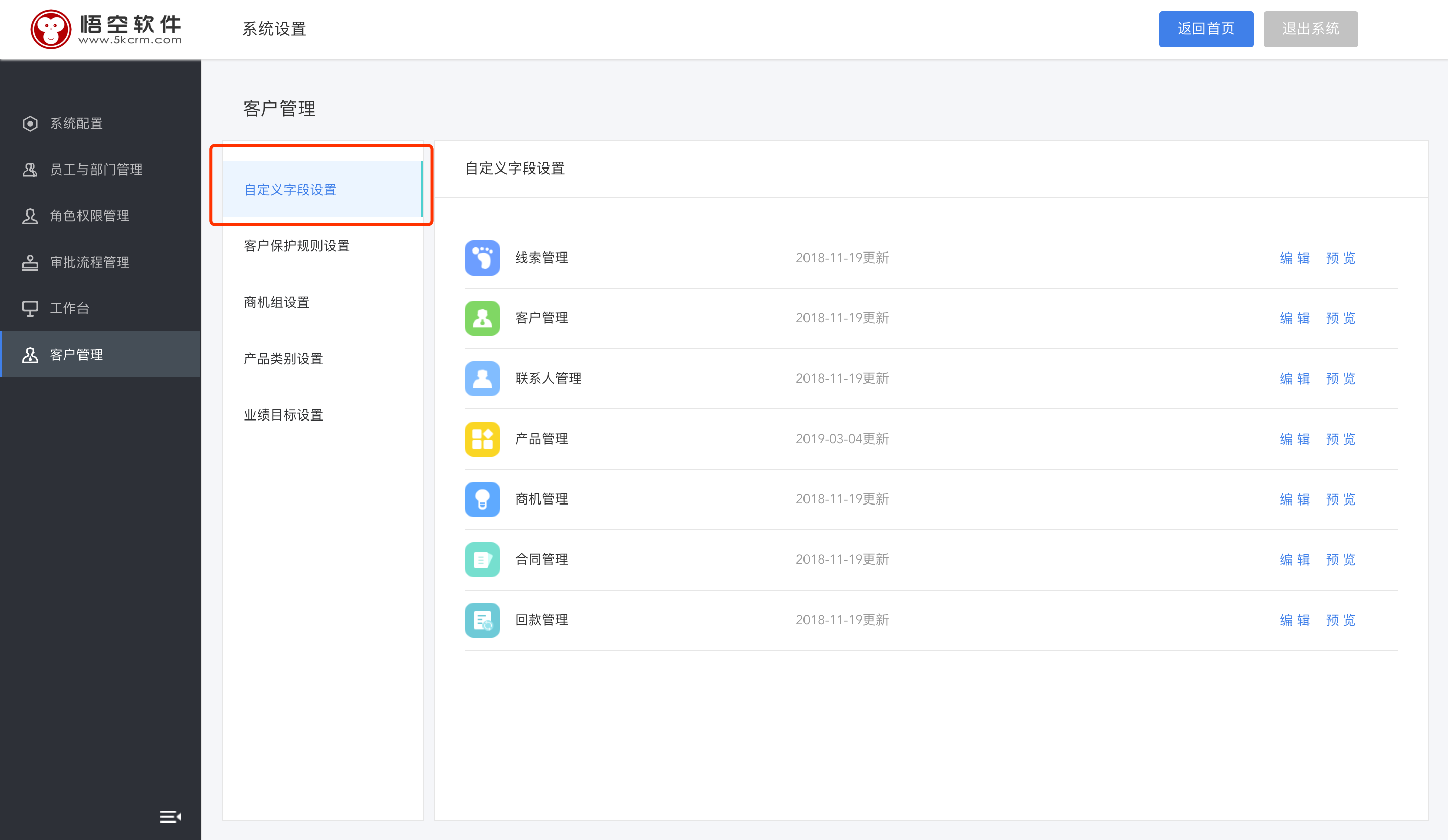Screen dimensions: 1448x840
Task: Click the 返回首页 button
Action: [x=1206, y=29]
